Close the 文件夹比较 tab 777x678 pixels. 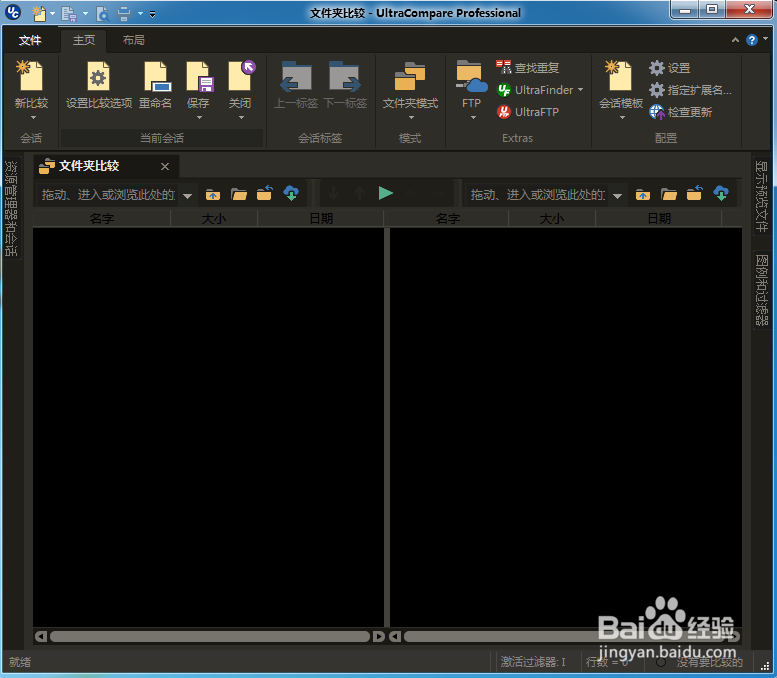point(165,167)
